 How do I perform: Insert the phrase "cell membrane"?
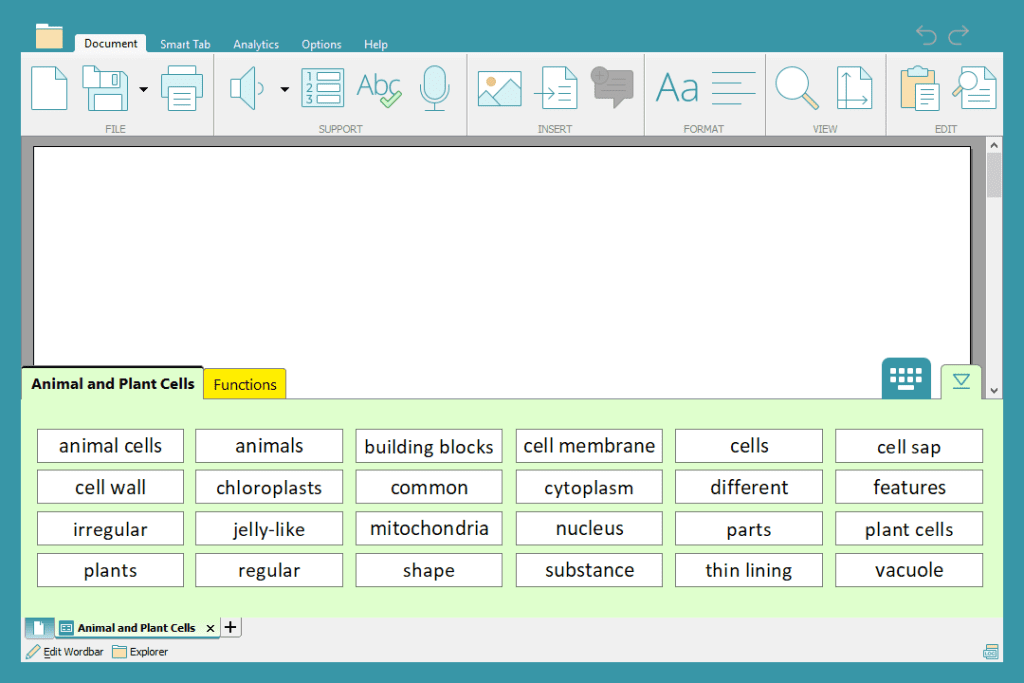pos(589,446)
